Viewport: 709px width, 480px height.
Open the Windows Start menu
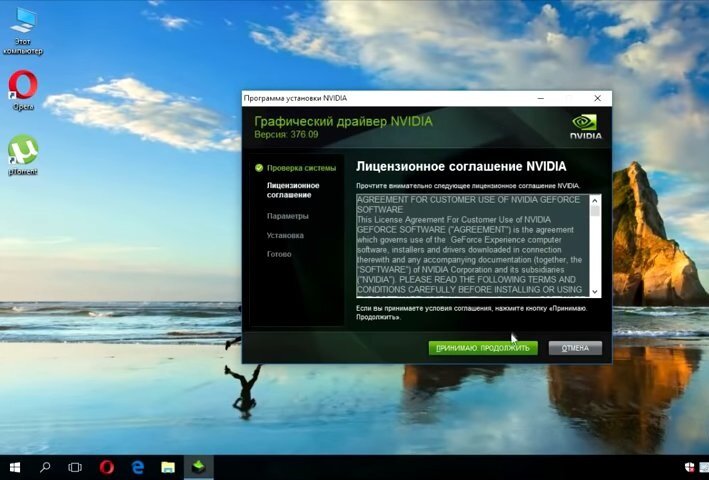click(x=15, y=467)
